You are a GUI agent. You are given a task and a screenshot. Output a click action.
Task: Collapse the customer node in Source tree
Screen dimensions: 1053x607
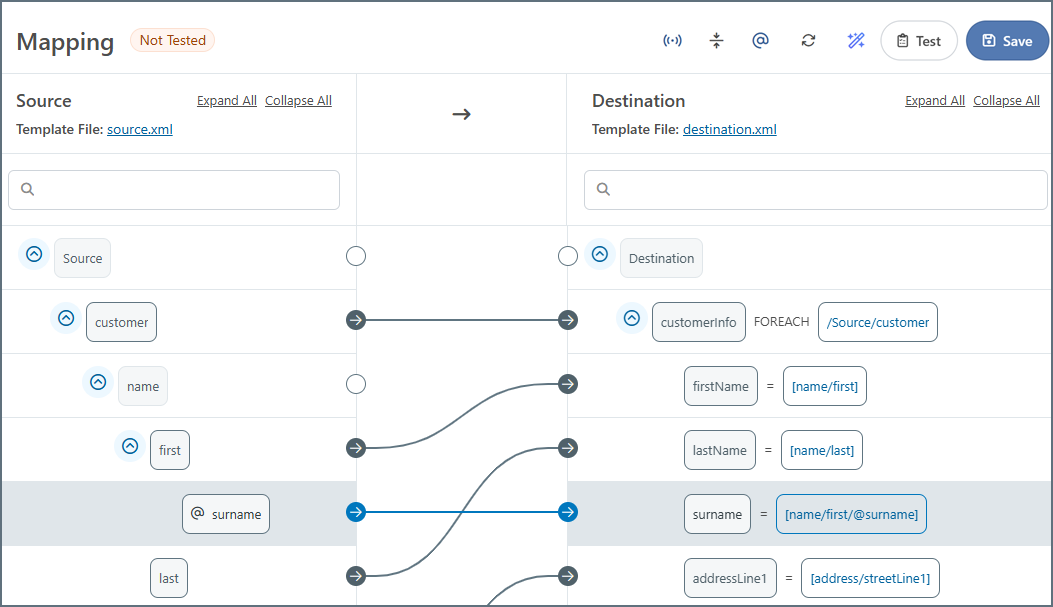tap(66, 318)
